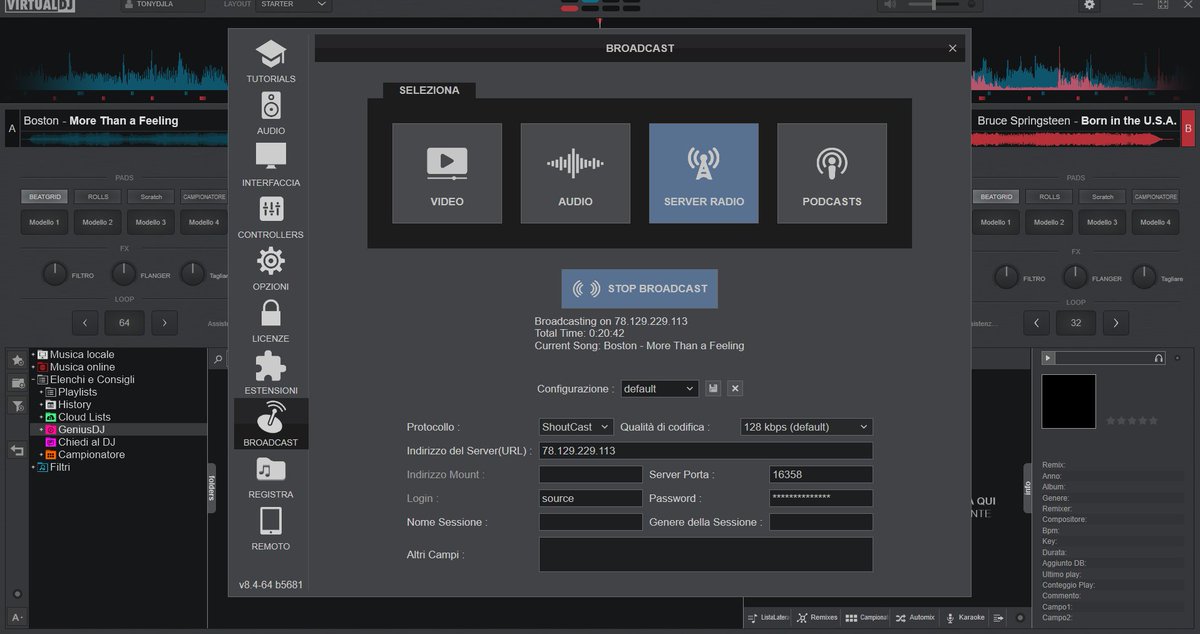Expand the Playlists tree node
This screenshot has width=1200, height=634.
(x=41, y=392)
